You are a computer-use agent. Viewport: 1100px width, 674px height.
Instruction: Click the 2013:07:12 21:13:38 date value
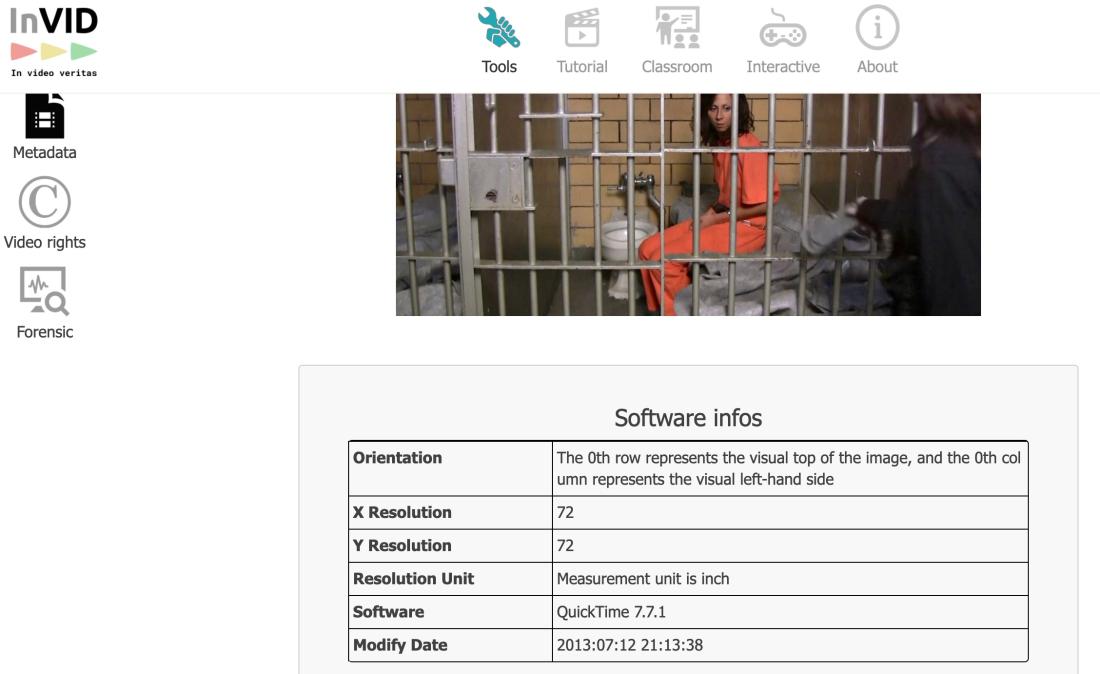630,645
